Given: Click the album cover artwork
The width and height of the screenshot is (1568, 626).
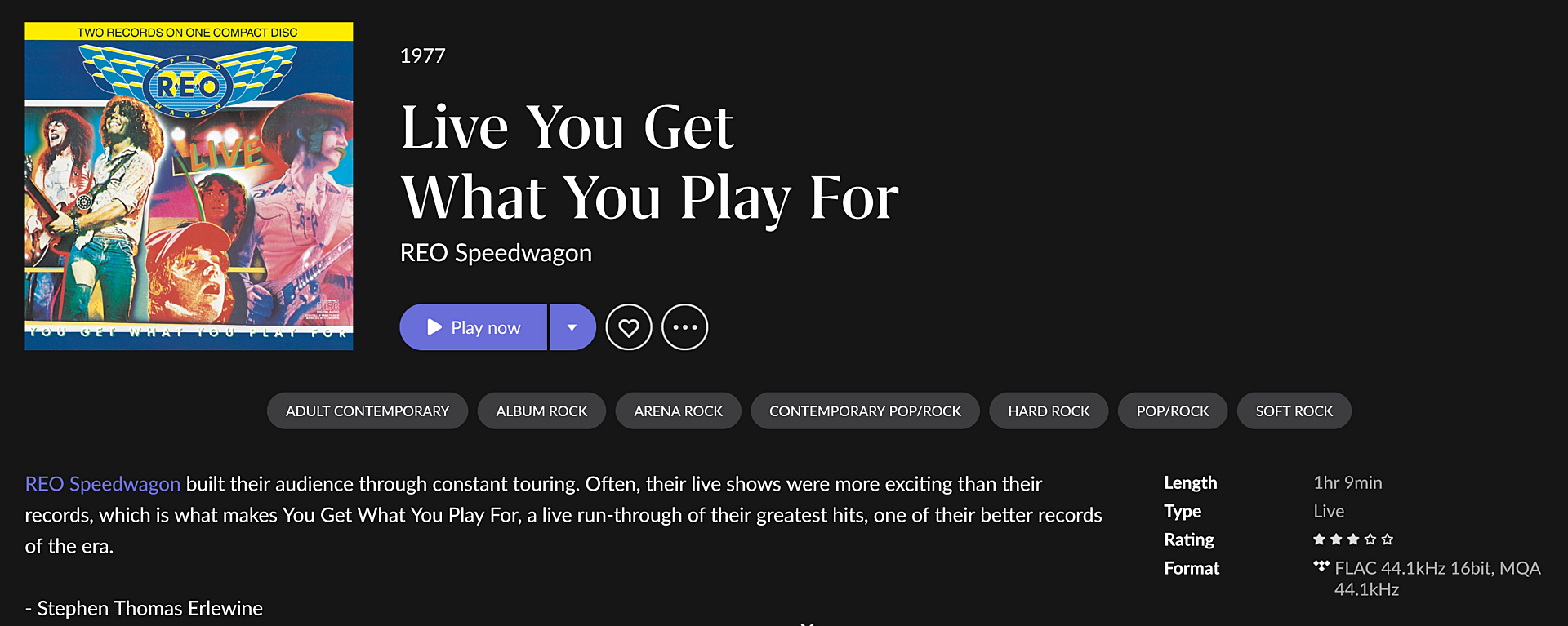Looking at the screenshot, I should click(x=189, y=186).
